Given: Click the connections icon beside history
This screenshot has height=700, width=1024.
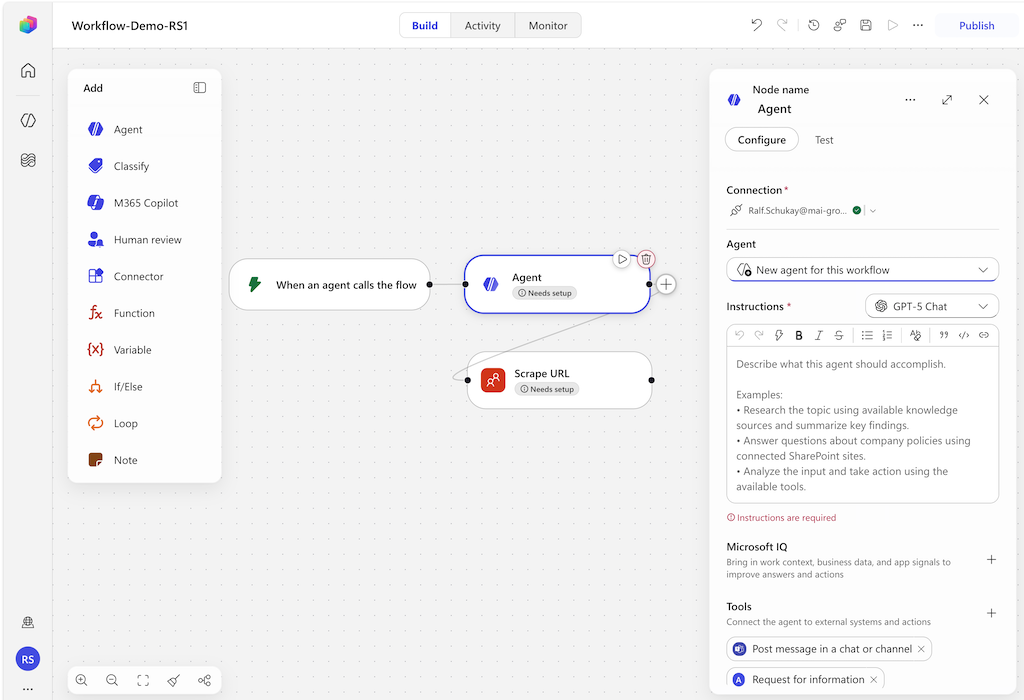Looking at the screenshot, I should pyautogui.click(x=840, y=25).
